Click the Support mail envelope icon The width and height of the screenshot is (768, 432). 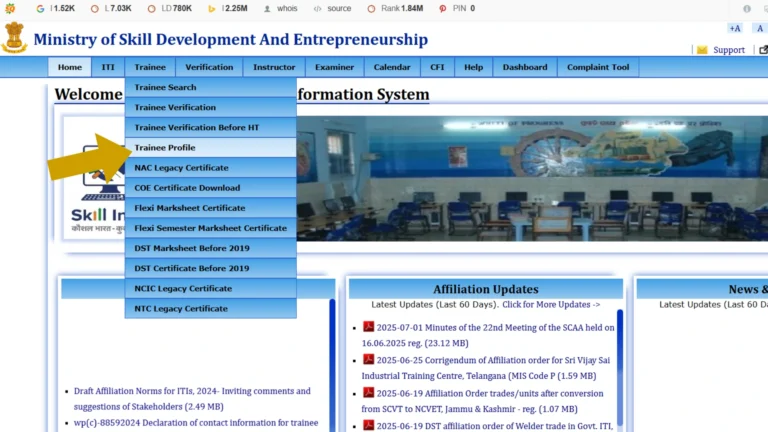tap(702, 50)
